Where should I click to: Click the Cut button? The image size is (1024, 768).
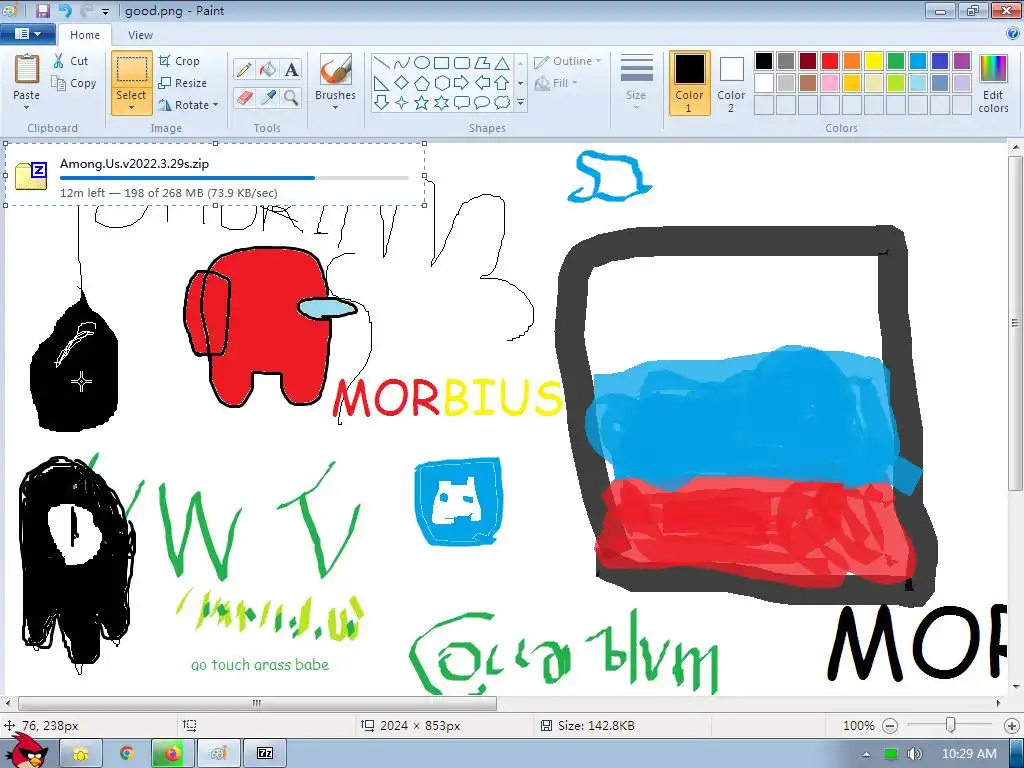[x=71, y=61]
